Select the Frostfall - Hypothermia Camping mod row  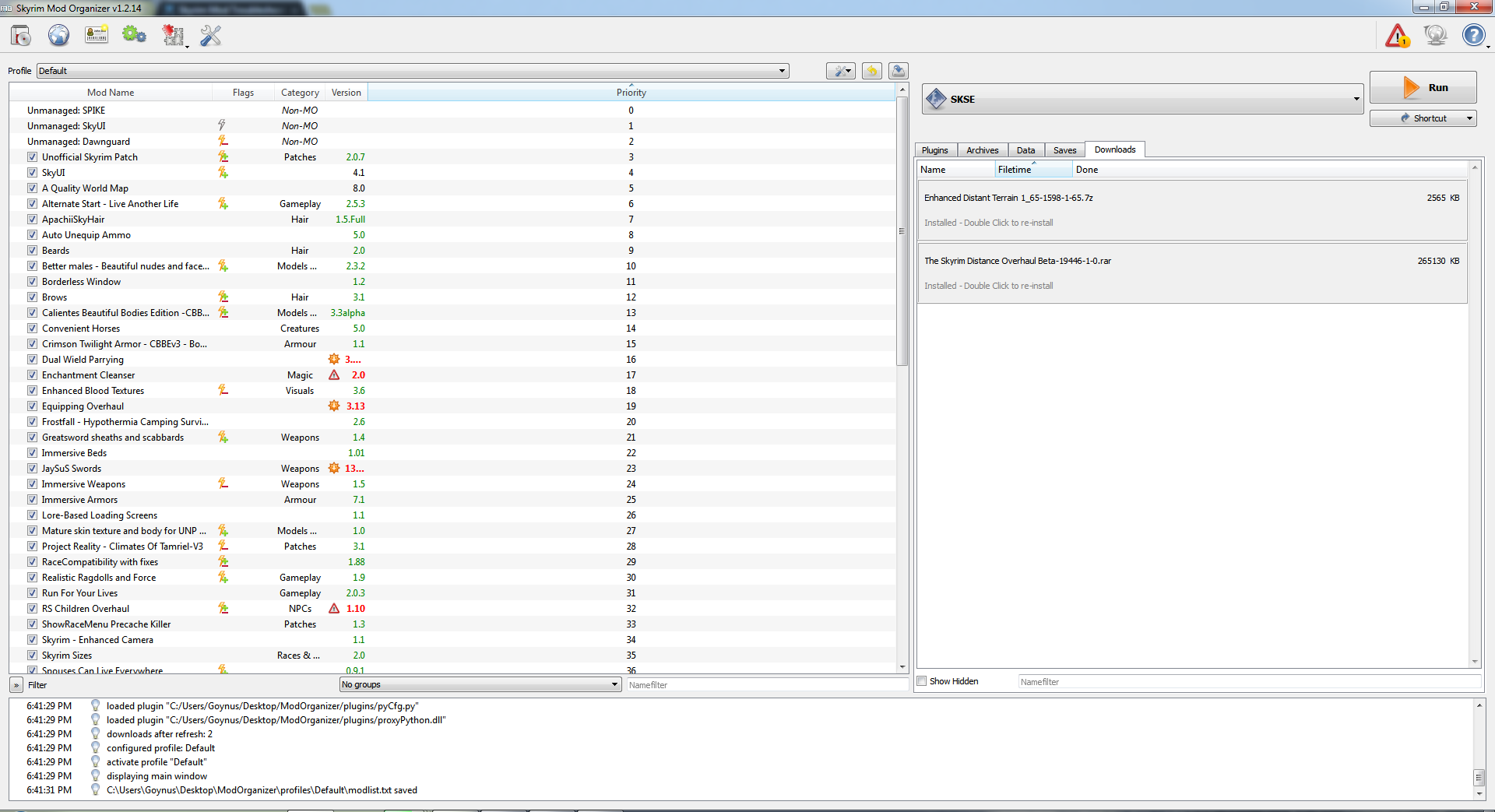click(x=452, y=421)
